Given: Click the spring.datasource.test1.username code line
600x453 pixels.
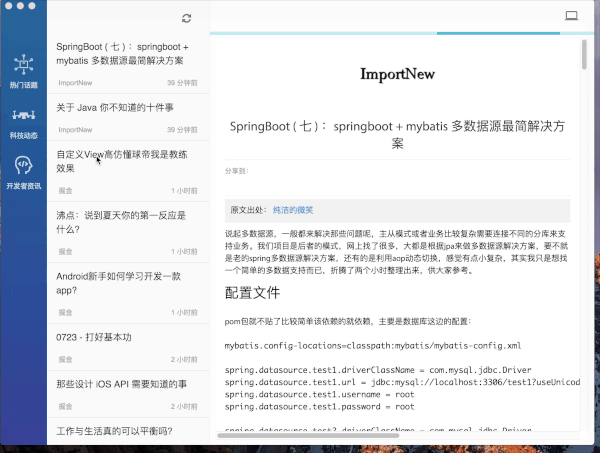Looking at the screenshot, I should click(x=320, y=394).
